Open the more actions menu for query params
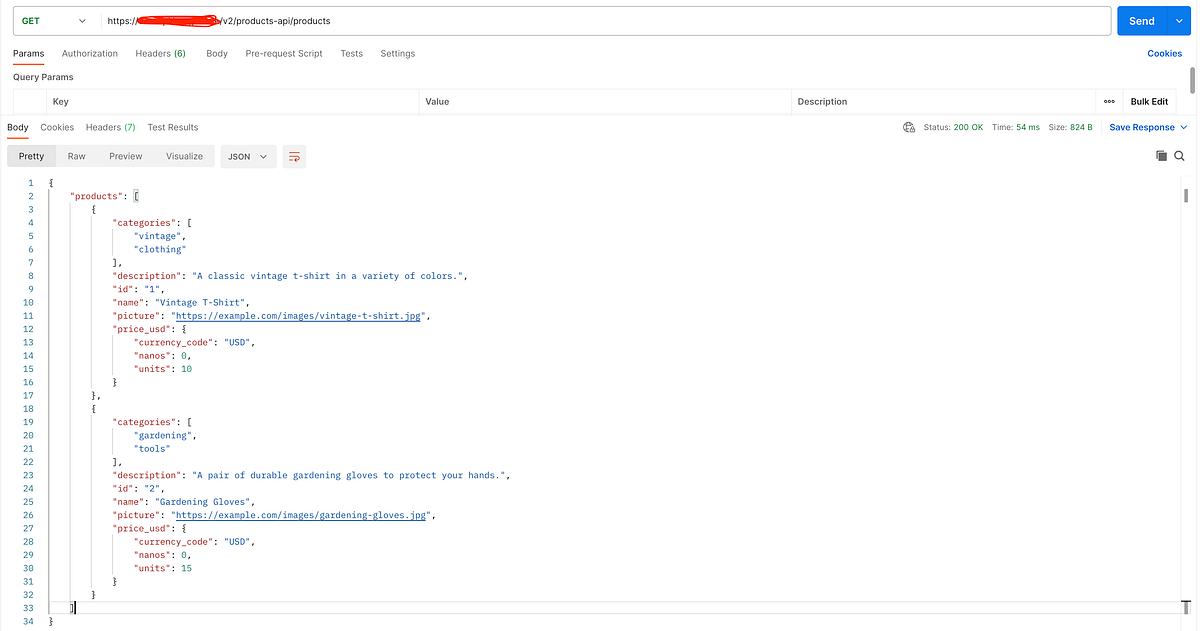This screenshot has height=631, width=1200. tap(1109, 101)
